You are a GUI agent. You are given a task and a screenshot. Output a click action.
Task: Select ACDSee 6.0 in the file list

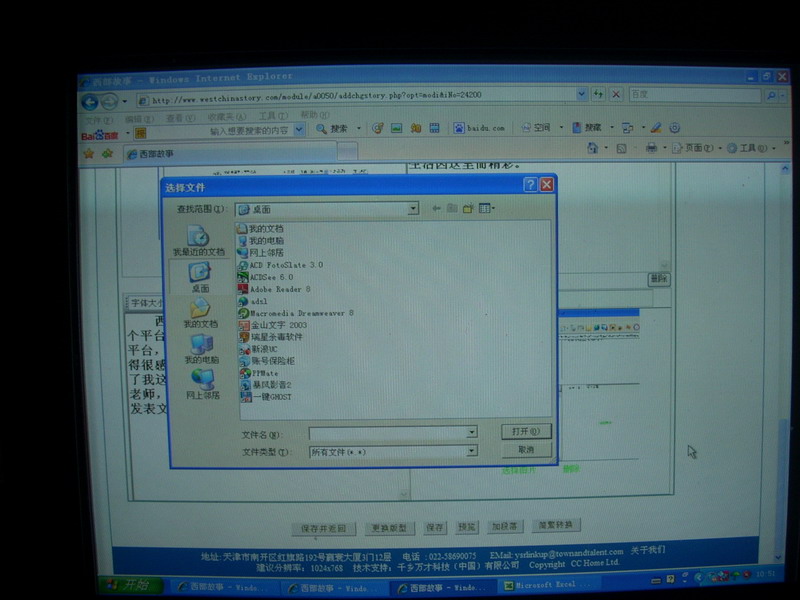(265, 277)
